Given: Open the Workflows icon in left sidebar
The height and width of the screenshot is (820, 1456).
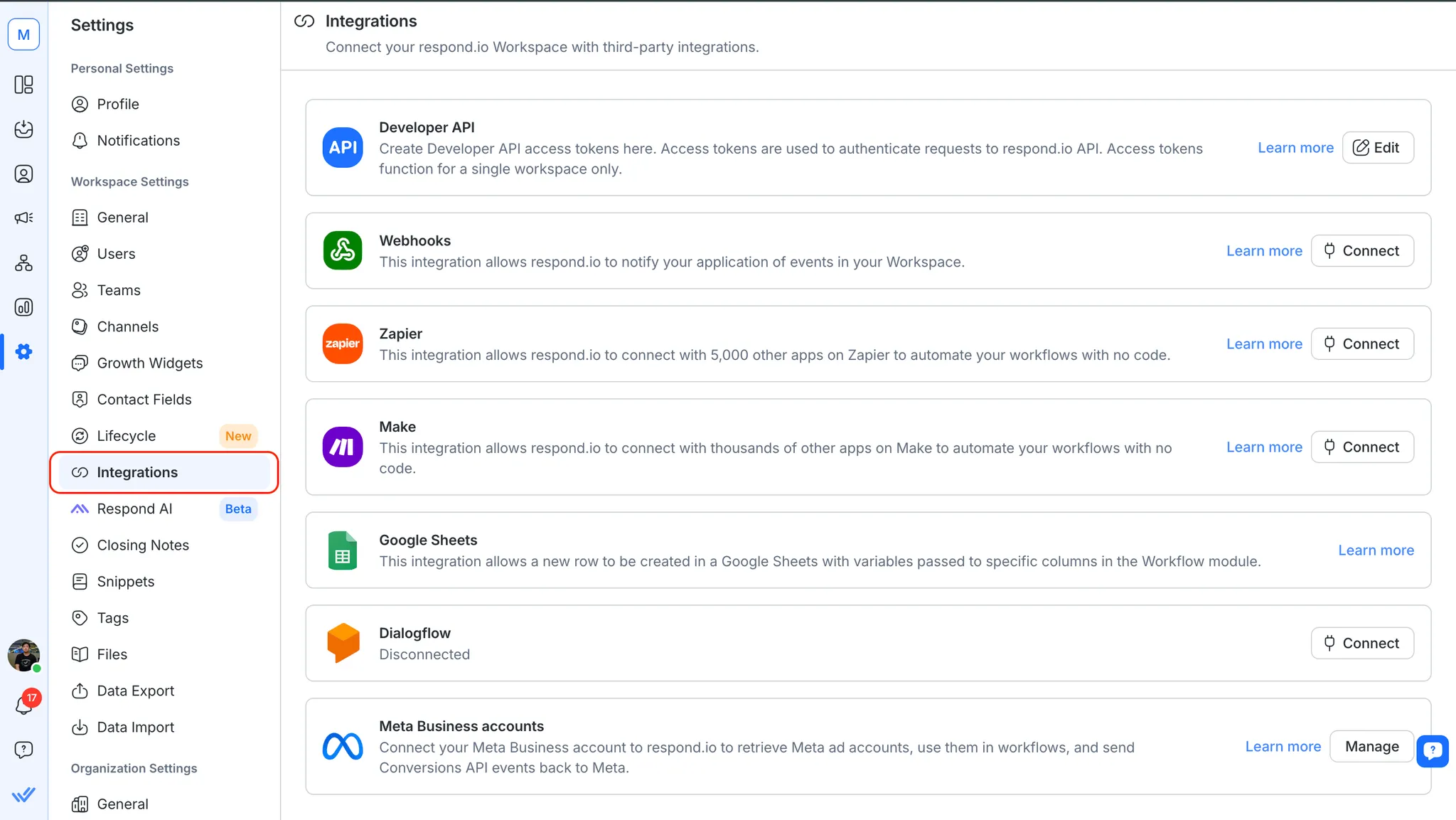Looking at the screenshot, I should point(23,263).
